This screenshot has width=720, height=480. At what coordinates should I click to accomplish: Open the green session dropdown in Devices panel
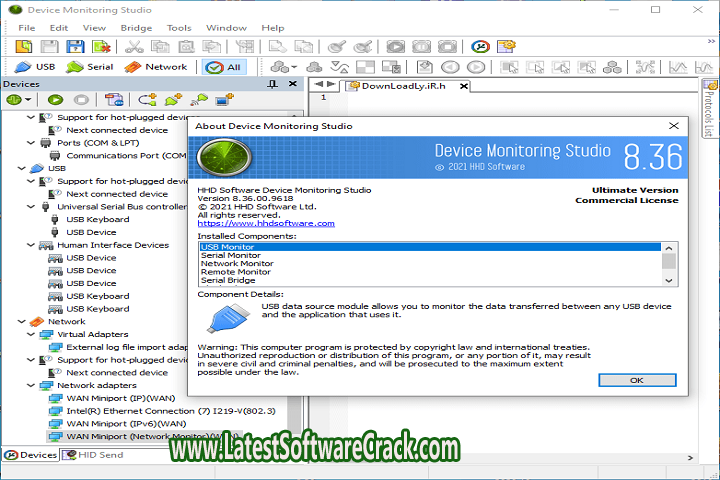point(18,100)
